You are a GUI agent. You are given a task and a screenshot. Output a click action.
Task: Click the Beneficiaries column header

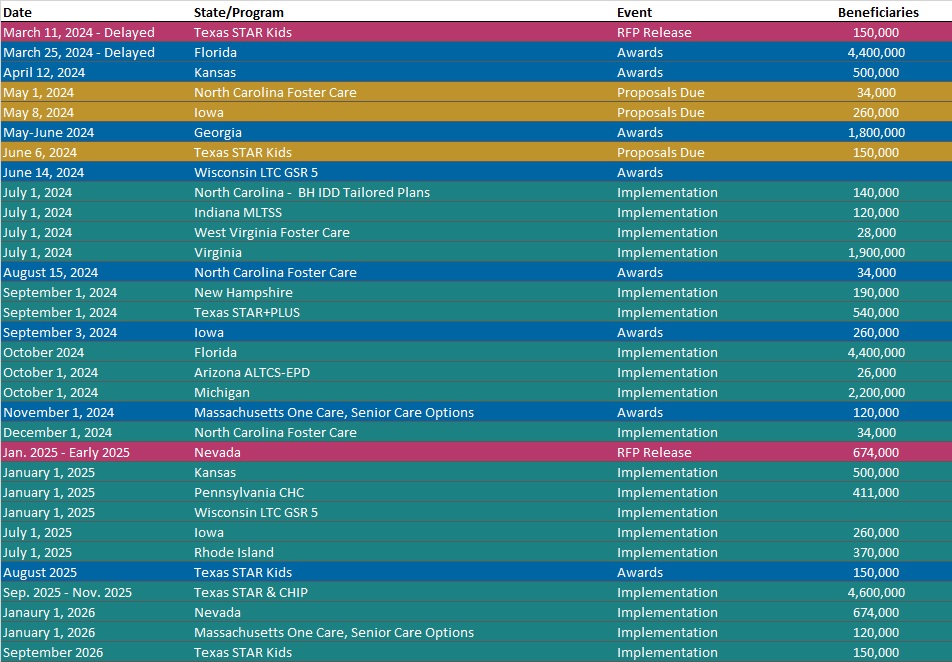[x=877, y=12]
